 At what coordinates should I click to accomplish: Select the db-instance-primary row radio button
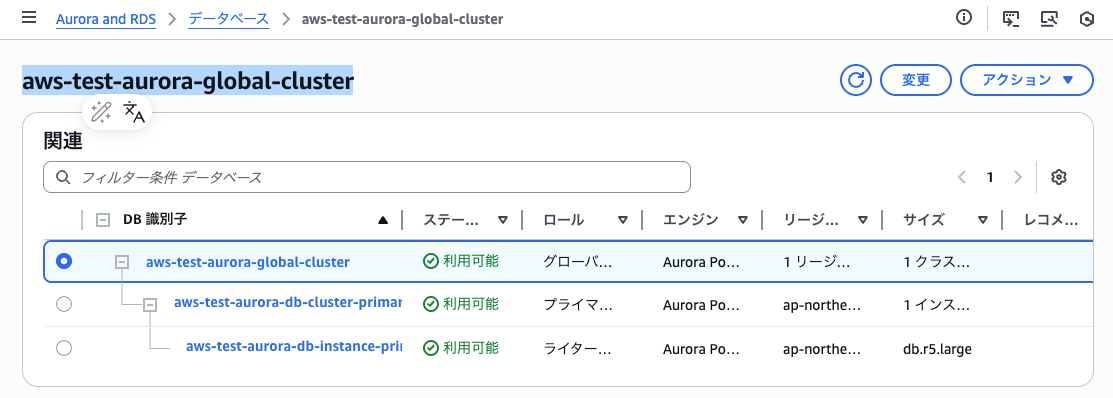(64, 348)
